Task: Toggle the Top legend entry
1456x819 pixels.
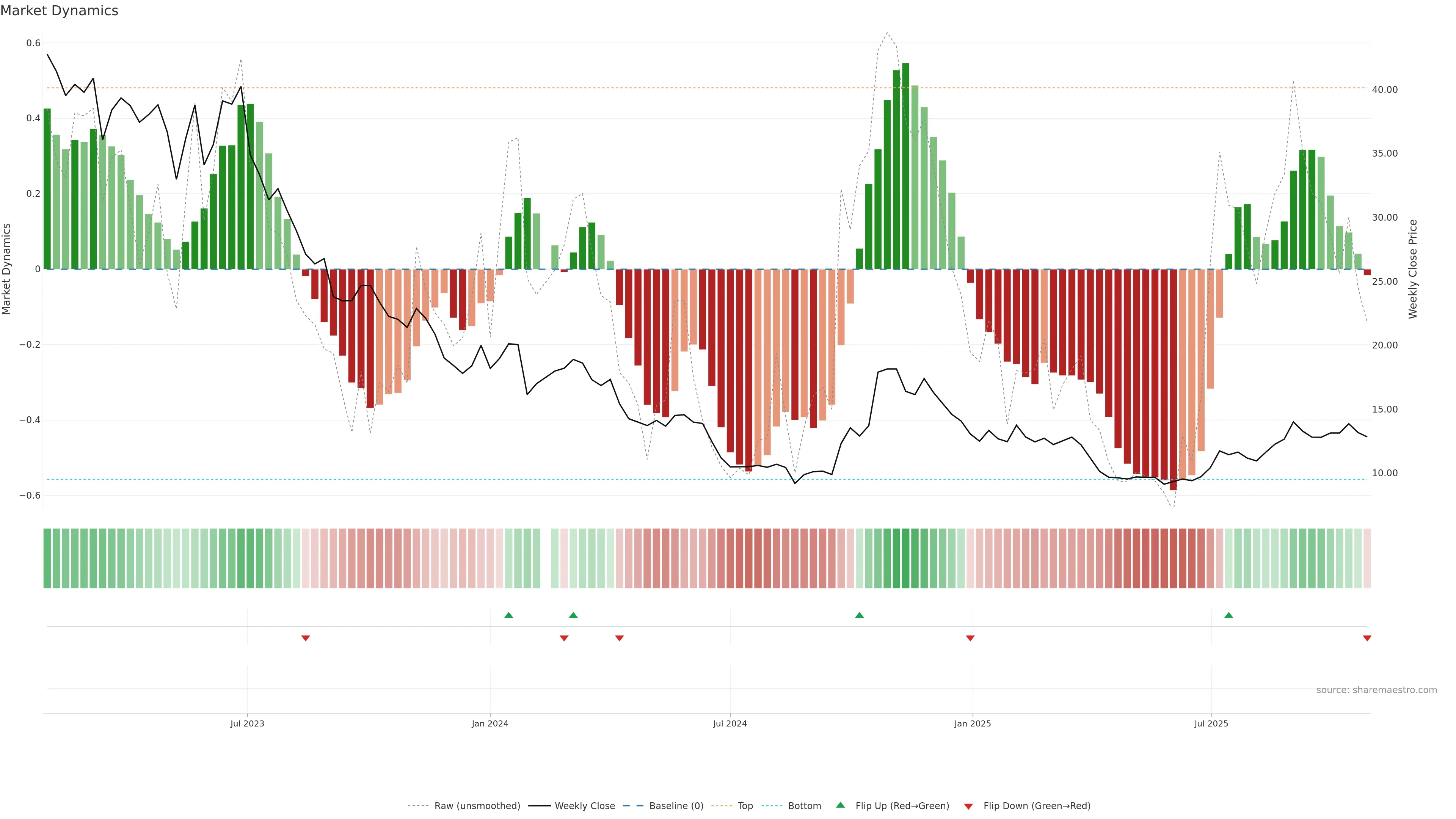Action: pyautogui.click(x=745, y=805)
